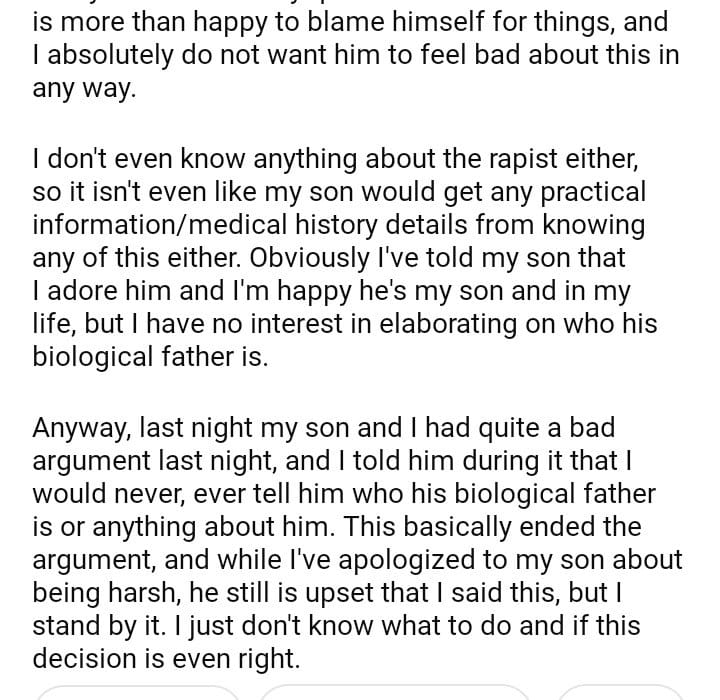Click the line starting "argument last night, and I told"
This screenshot has height=700, width=720.
[x=332, y=461]
